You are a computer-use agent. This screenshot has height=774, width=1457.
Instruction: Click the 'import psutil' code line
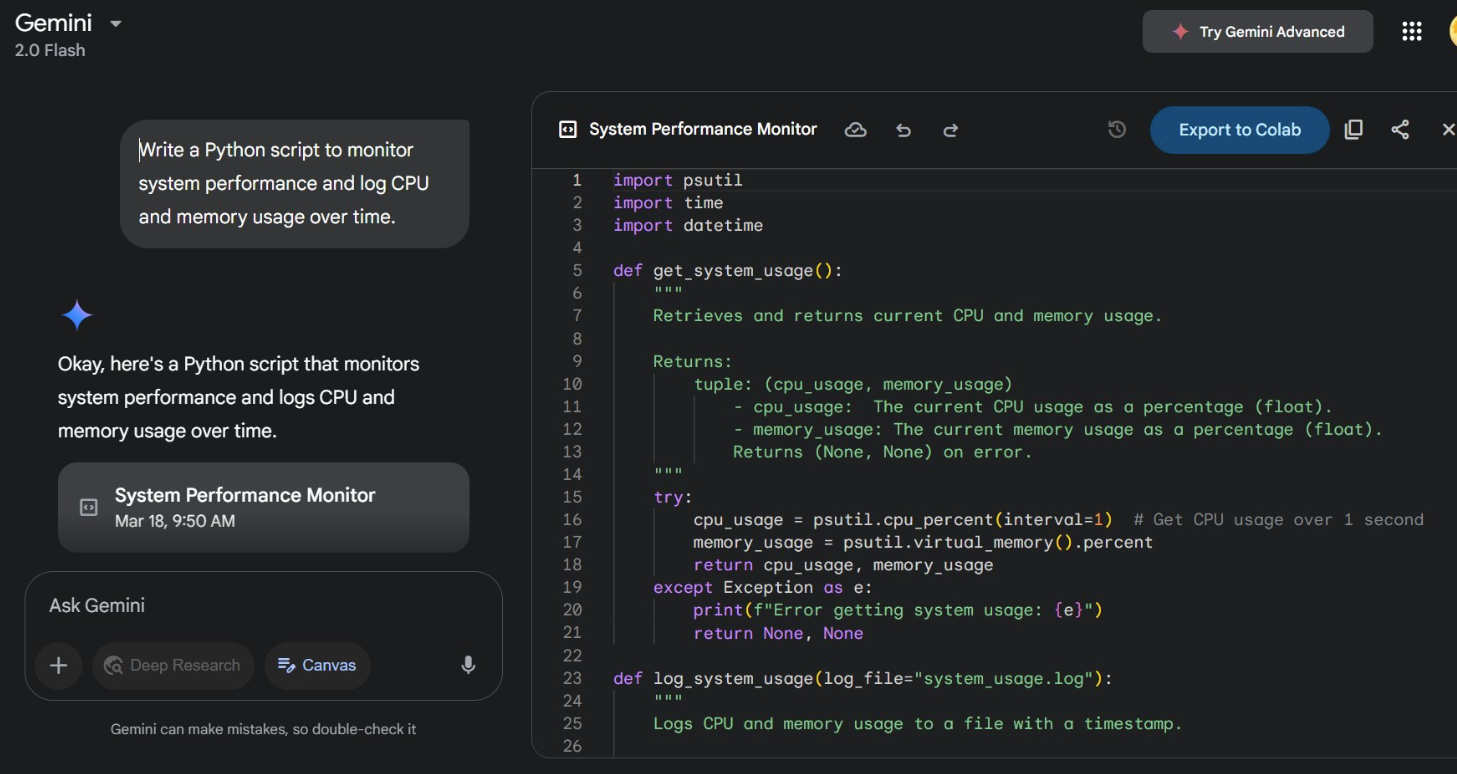[678, 181]
